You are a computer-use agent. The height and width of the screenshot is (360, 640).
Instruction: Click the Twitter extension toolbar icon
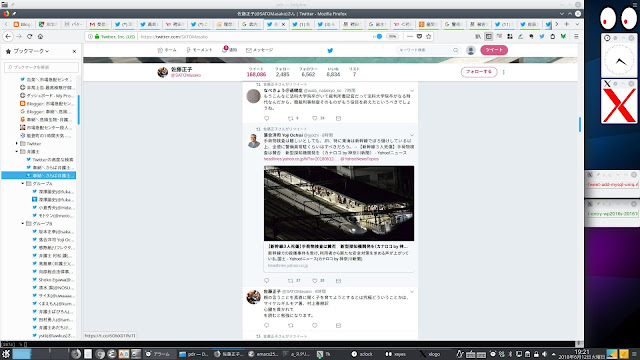click(x=542, y=36)
